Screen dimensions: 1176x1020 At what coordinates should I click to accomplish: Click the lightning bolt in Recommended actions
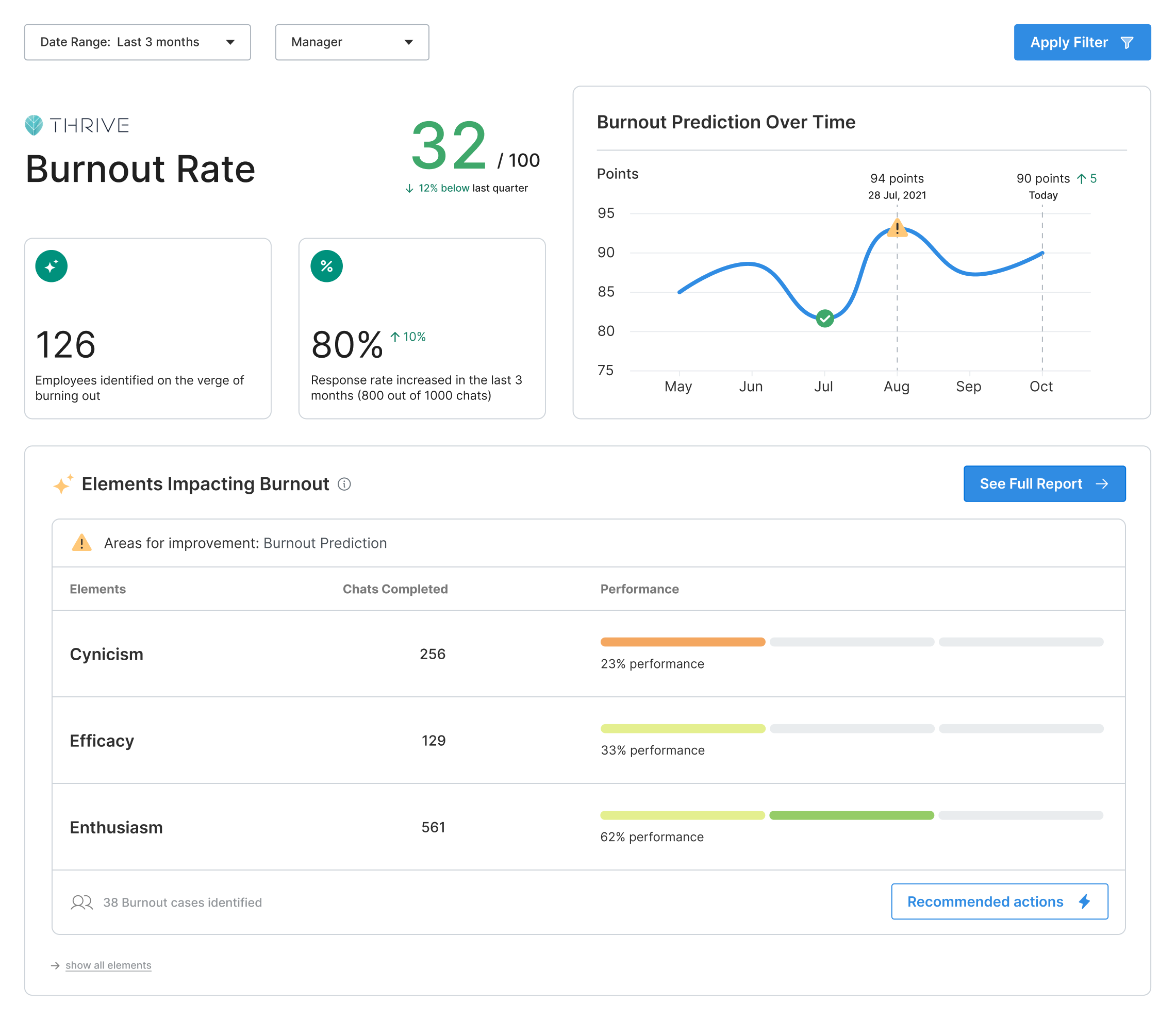(1084, 901)
